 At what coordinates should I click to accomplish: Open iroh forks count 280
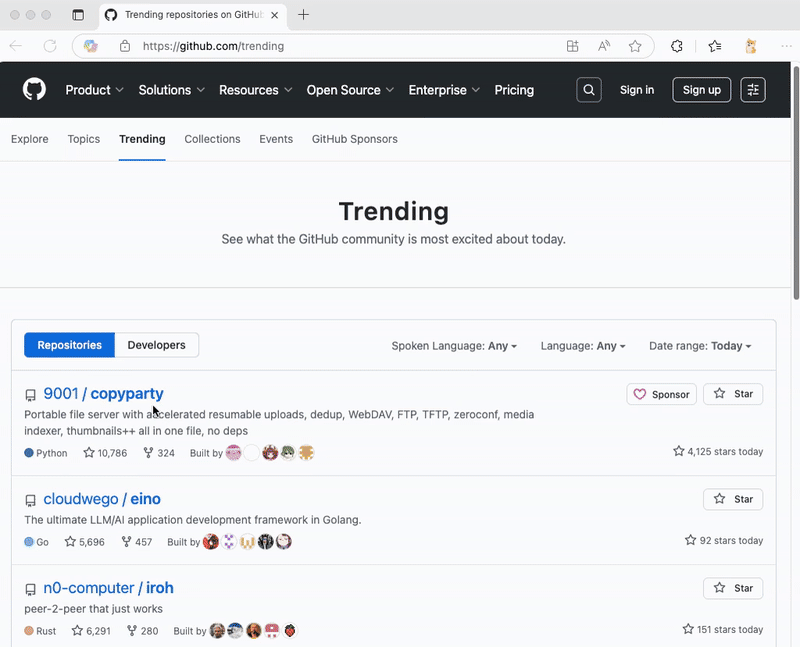coord(142,631)
